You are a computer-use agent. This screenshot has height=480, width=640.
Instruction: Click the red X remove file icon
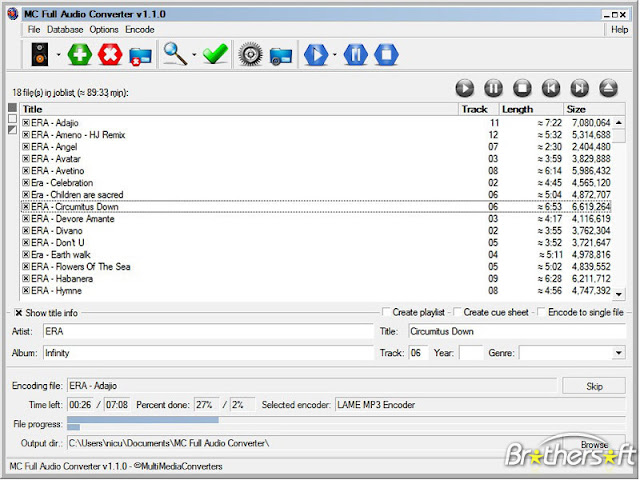110,54
